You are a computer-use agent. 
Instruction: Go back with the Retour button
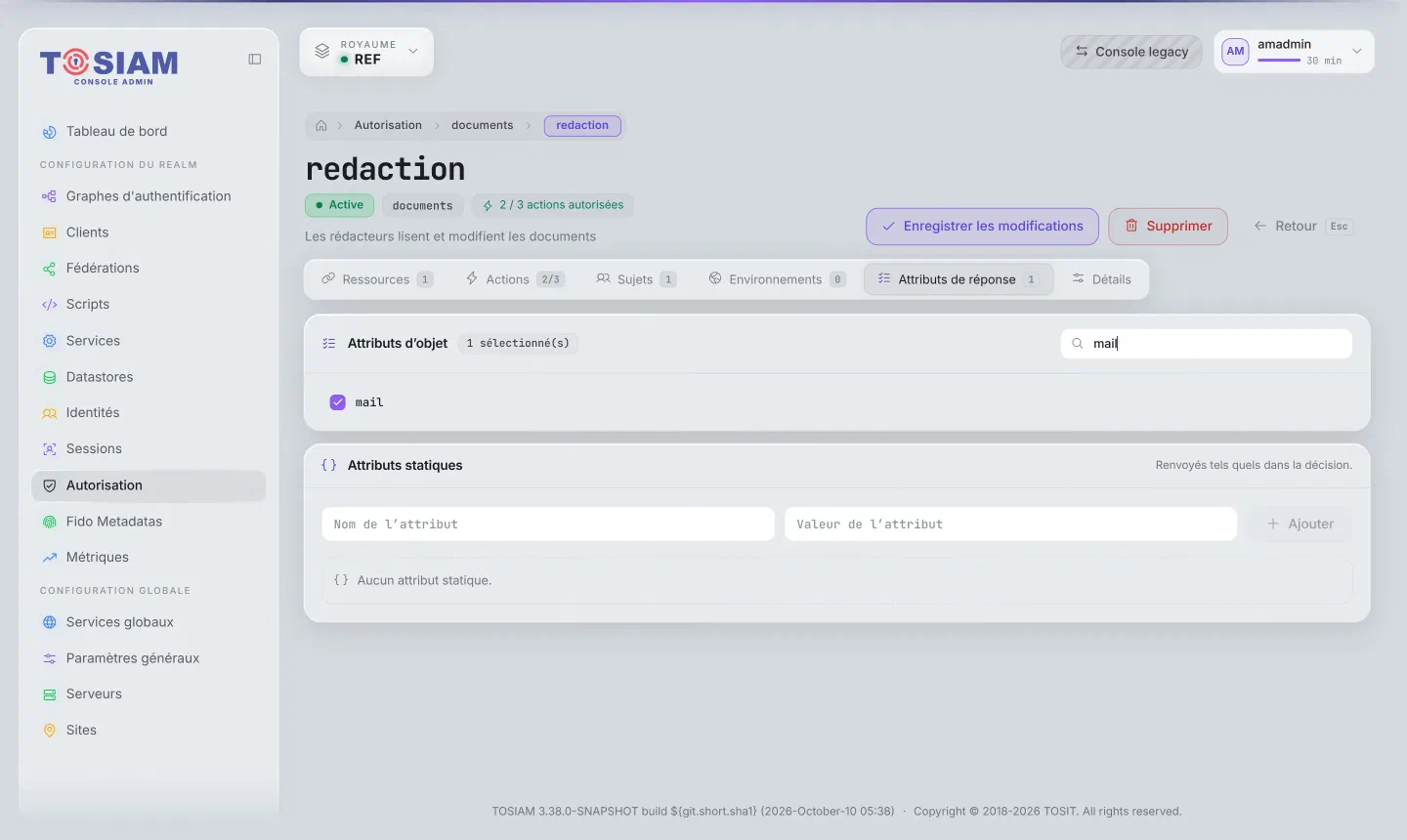coord(1301,227)
